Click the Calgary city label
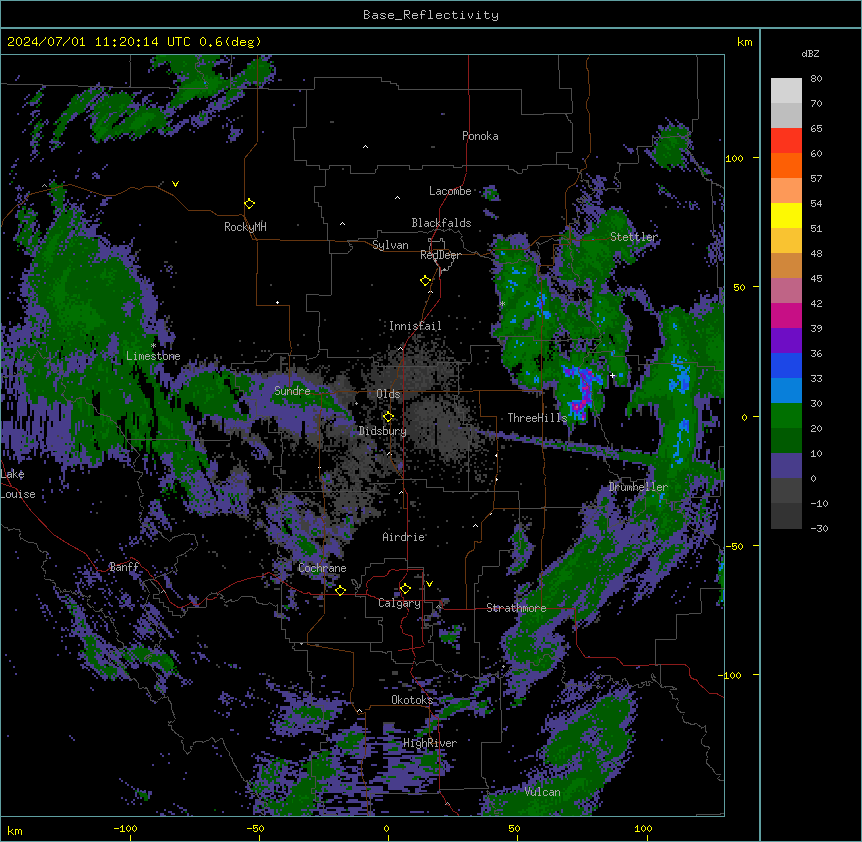 (399, 603)
